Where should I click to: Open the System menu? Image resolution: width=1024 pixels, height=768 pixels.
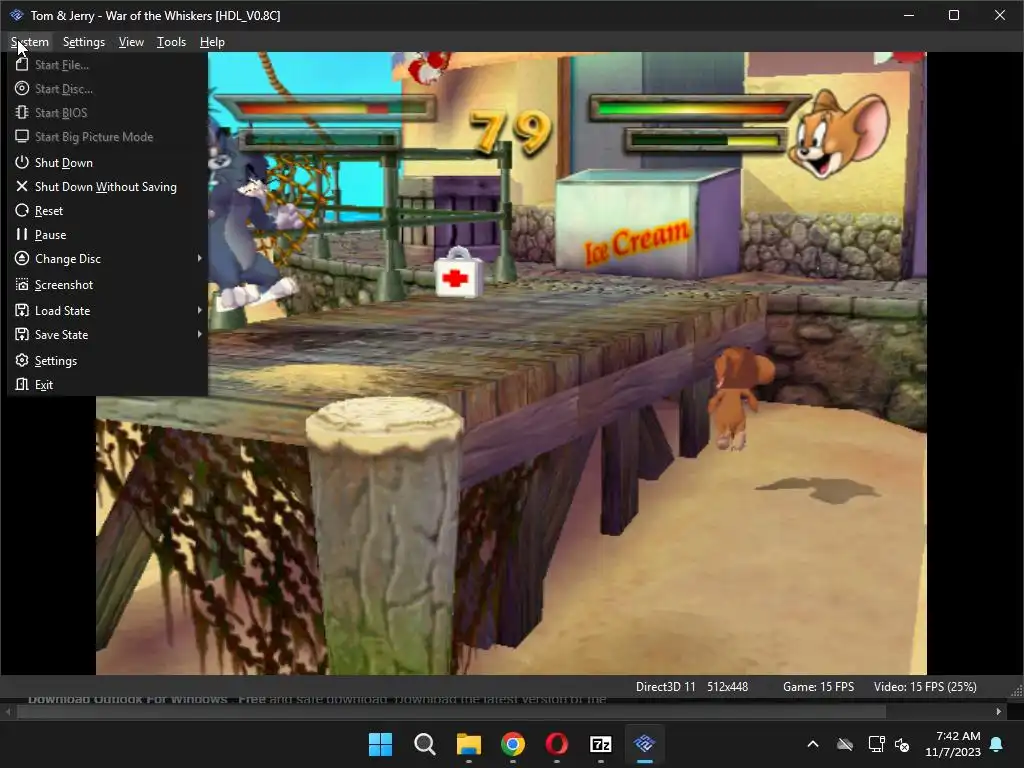pyautogui.click(x=29, y=42)
